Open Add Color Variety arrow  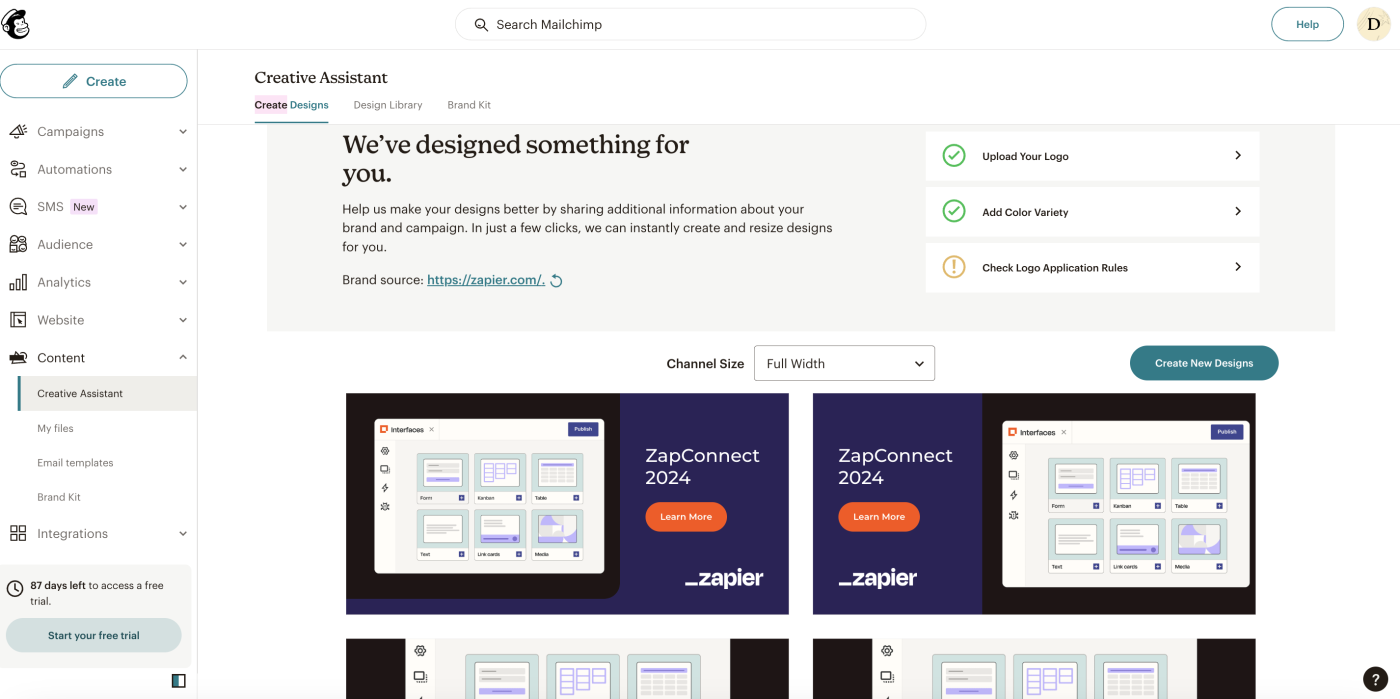(x=1238, y=211)
